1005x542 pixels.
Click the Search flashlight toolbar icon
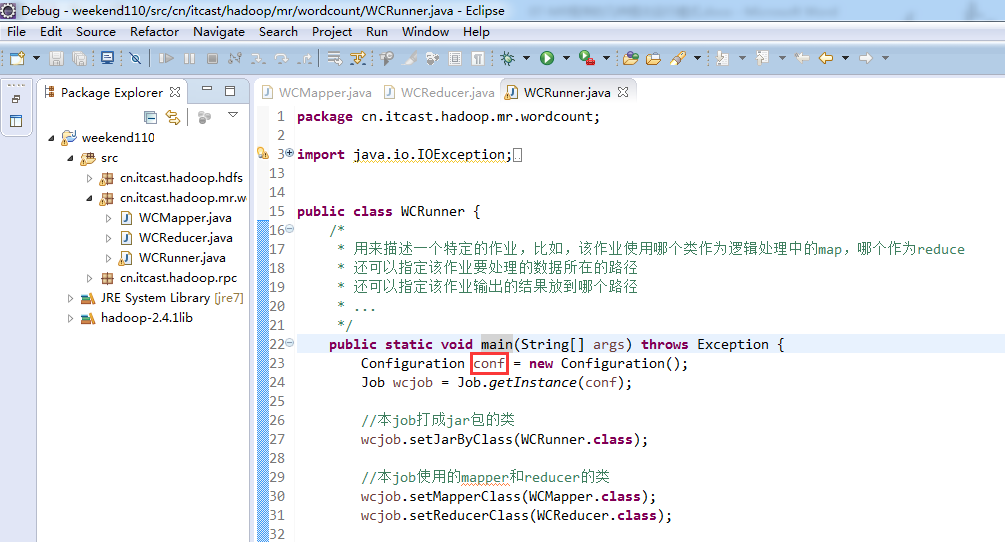(x=678, y=58)
